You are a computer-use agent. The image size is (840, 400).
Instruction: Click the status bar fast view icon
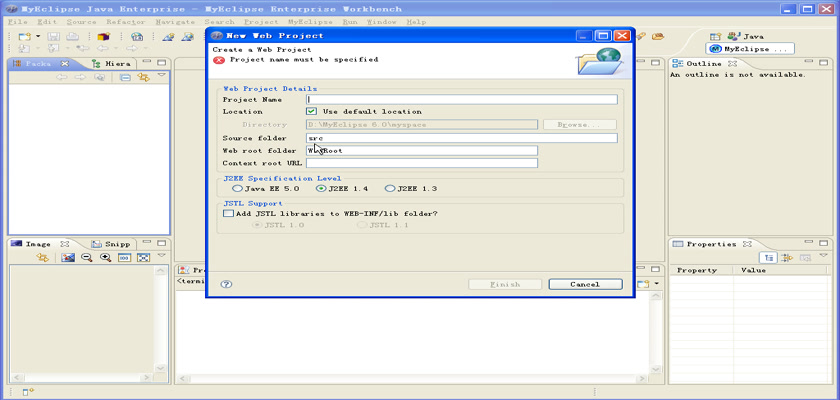click(x=28, y=392)
